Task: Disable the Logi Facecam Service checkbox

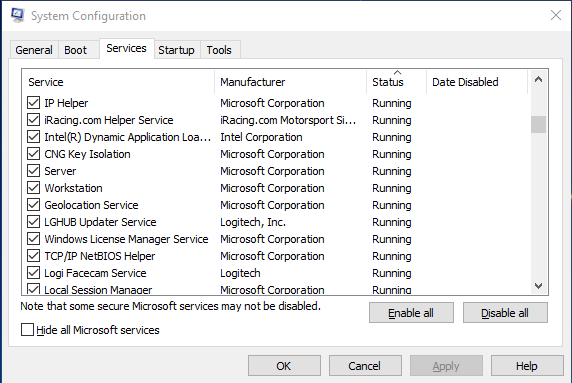Action: pyautogui.click(x=34, y=273)
